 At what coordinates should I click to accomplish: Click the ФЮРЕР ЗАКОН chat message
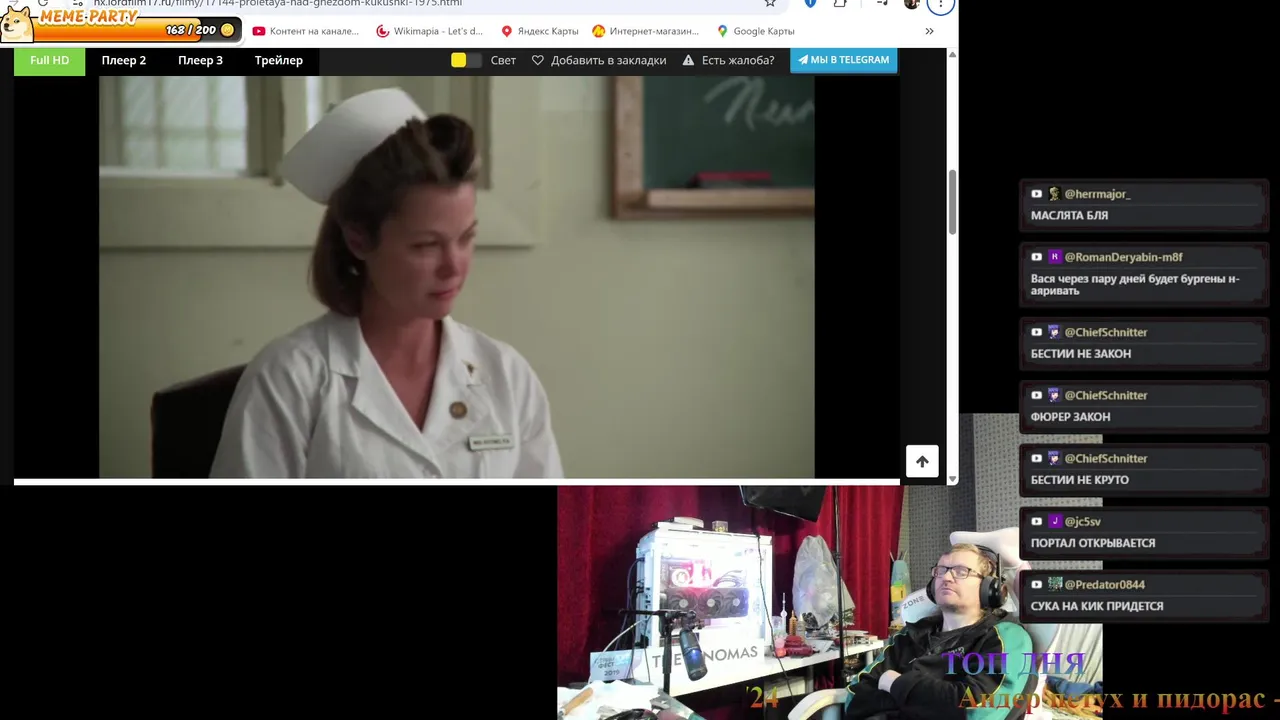pyautogui.click(x=1070, y=417)
